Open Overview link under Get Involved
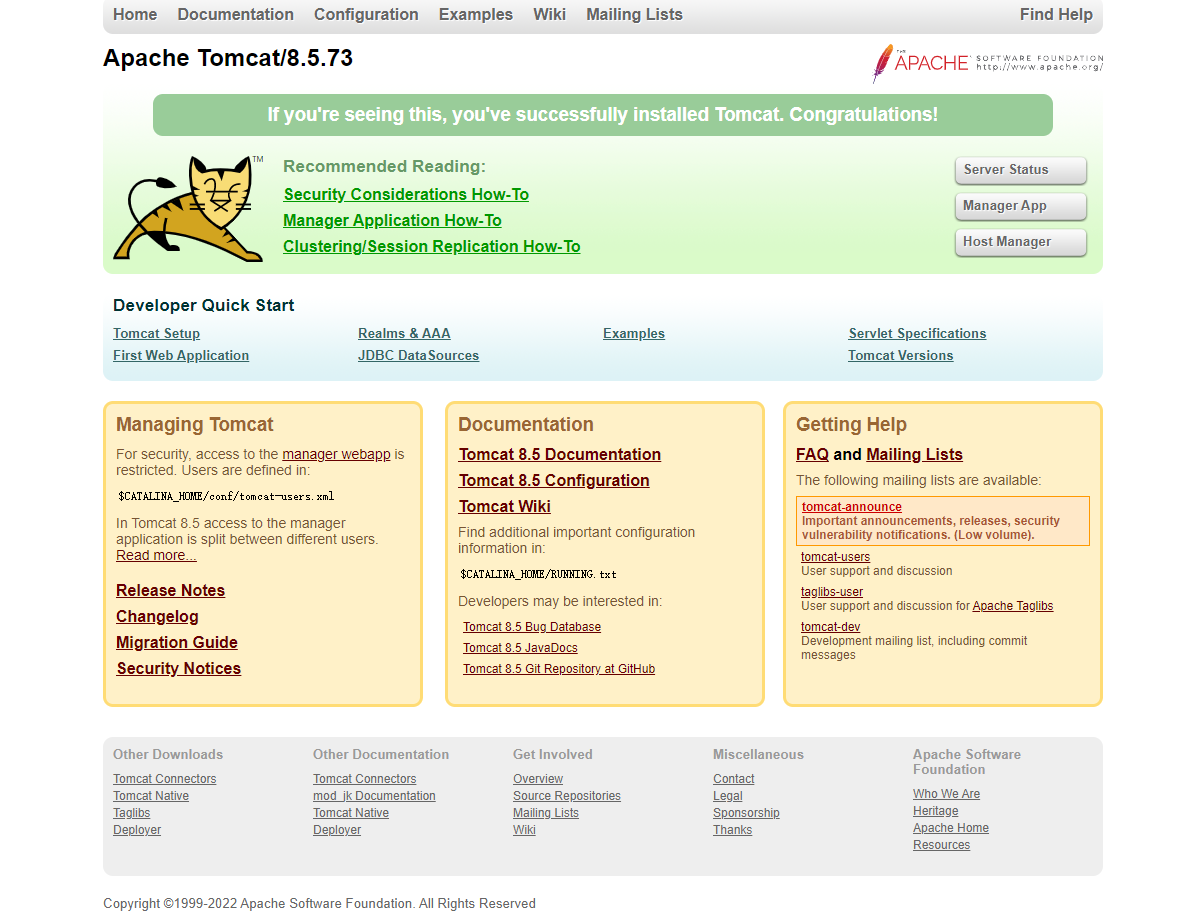The height and width of the screenshot is (919, 1200). coord(538,779)
